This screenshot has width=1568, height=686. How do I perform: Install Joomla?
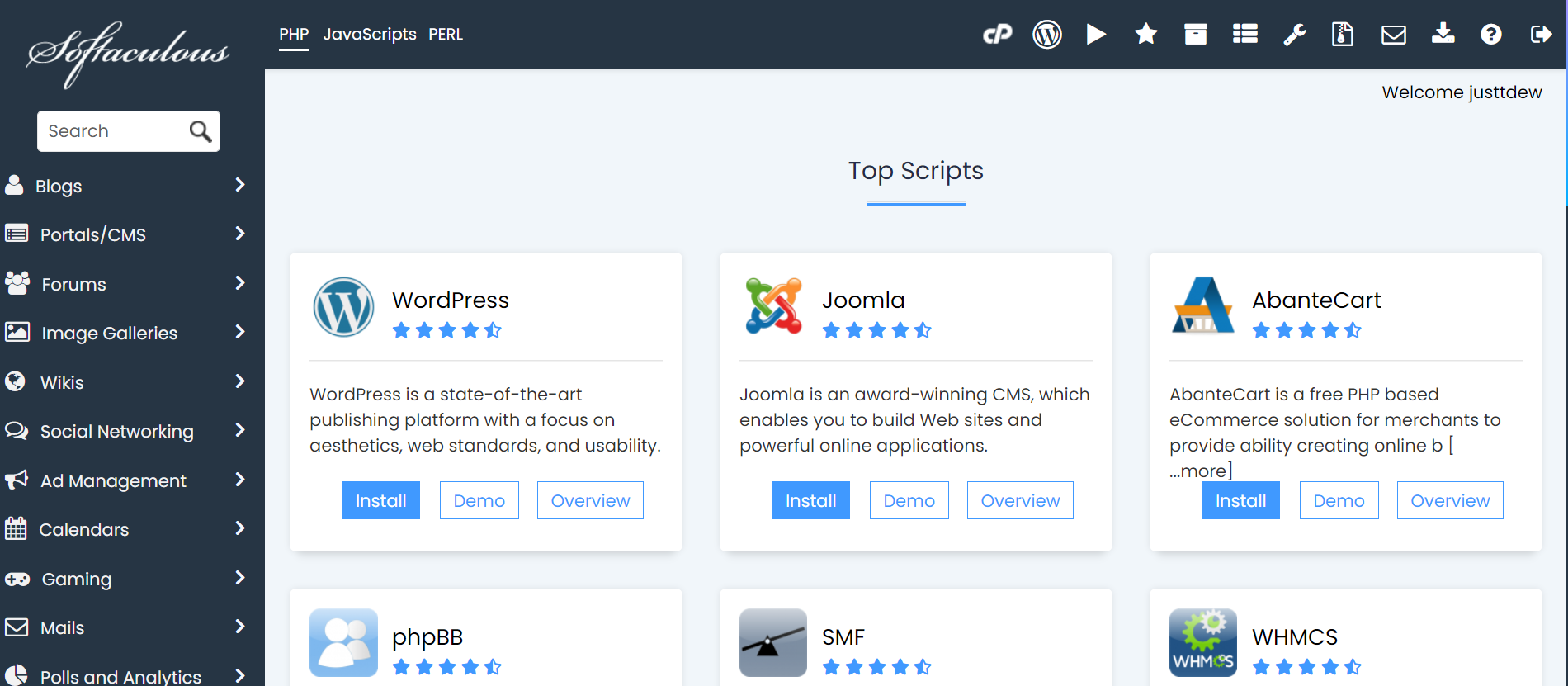coord(810,500)
